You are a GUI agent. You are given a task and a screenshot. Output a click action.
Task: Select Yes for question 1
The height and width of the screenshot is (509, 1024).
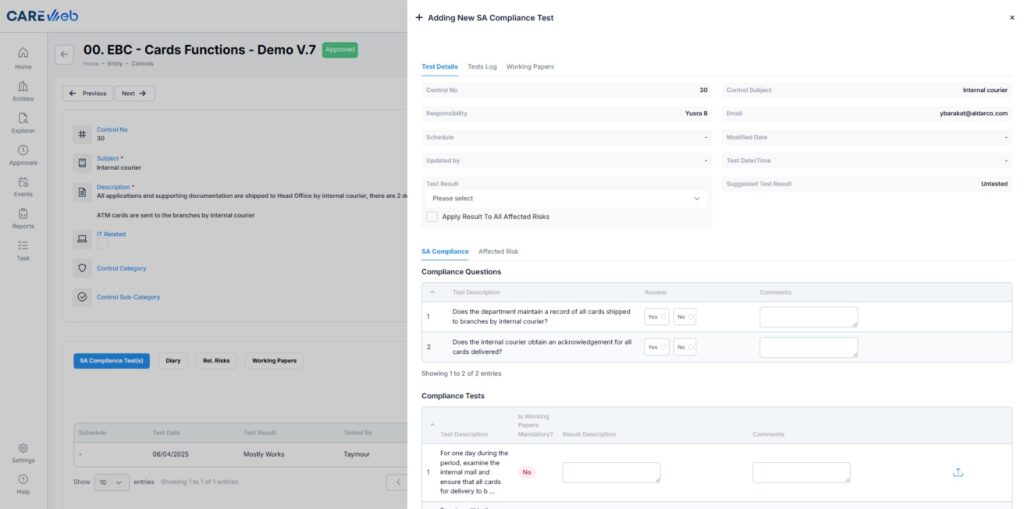656,317
